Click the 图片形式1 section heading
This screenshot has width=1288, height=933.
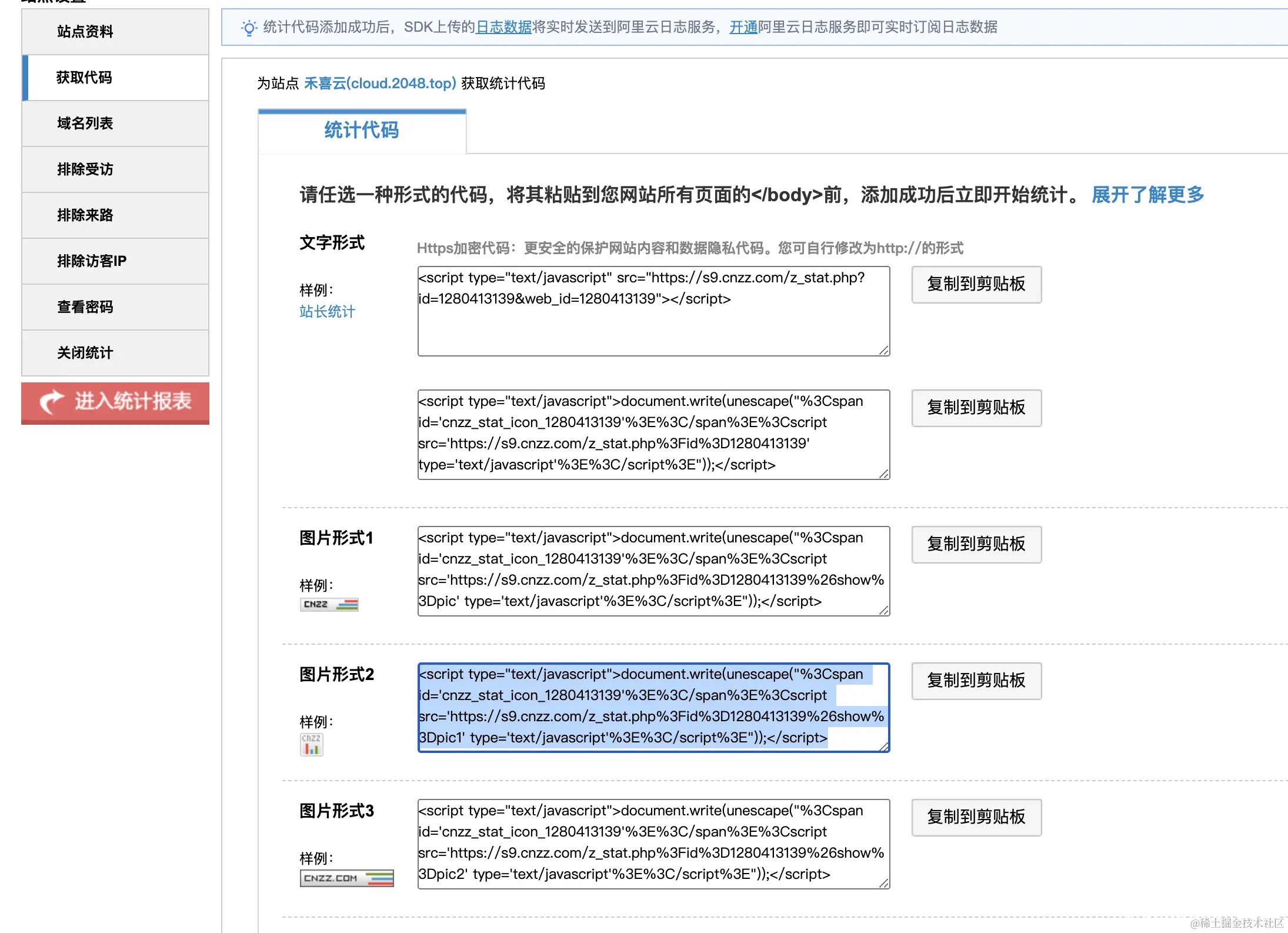(336, 538)
